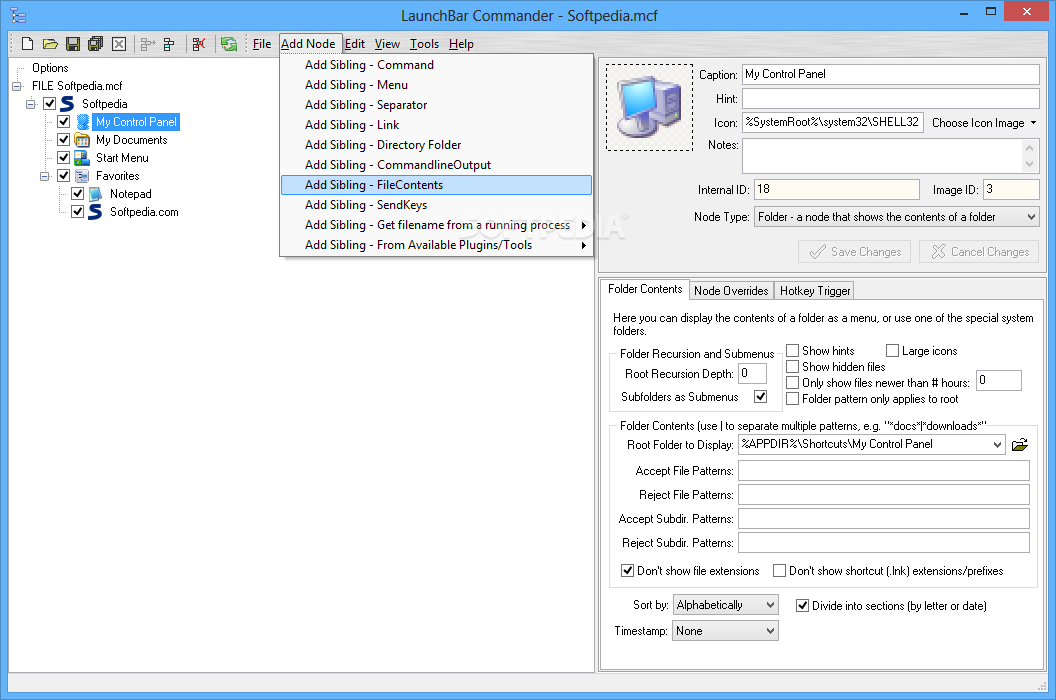The width and height of the screenshot is (1056, 700).
Task: Click the browse folder icon beside Root Folder
Action: [x=1020, y=445]
